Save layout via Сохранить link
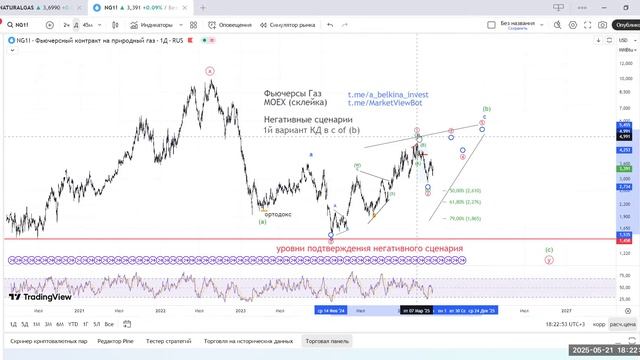640x360 pixels. point(518,28)
